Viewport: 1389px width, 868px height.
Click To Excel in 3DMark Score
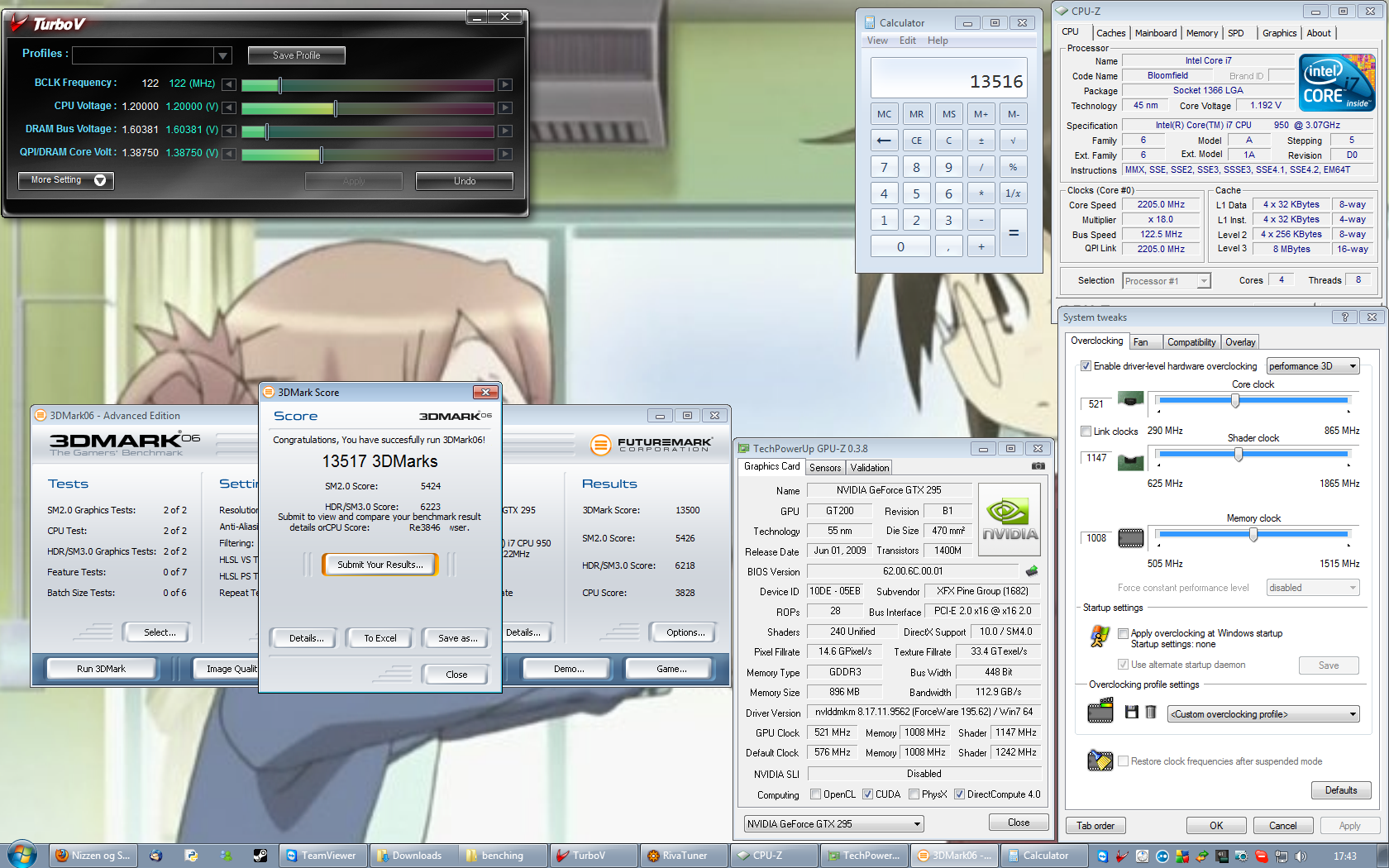380,638
